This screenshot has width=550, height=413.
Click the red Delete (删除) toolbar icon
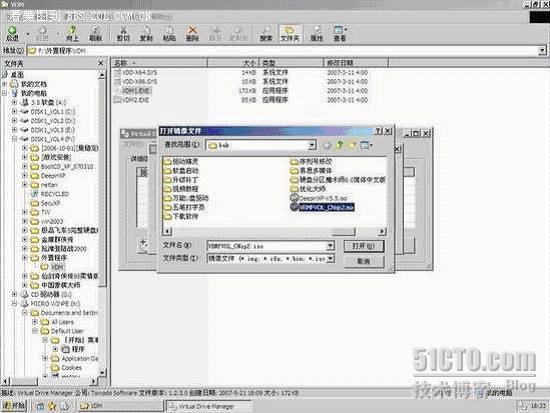tap(192, 34)
